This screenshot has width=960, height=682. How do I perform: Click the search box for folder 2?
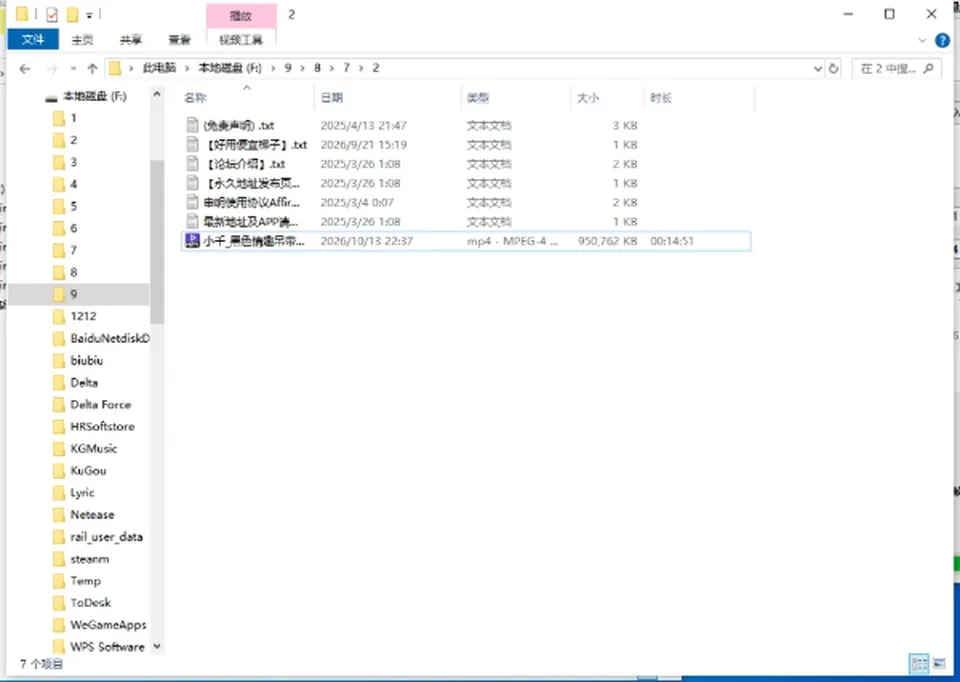[896, 69]
